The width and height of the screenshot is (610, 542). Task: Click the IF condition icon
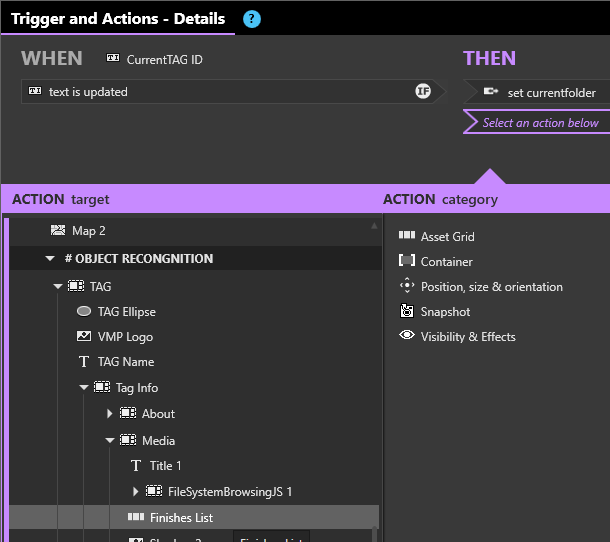point(423,91)
